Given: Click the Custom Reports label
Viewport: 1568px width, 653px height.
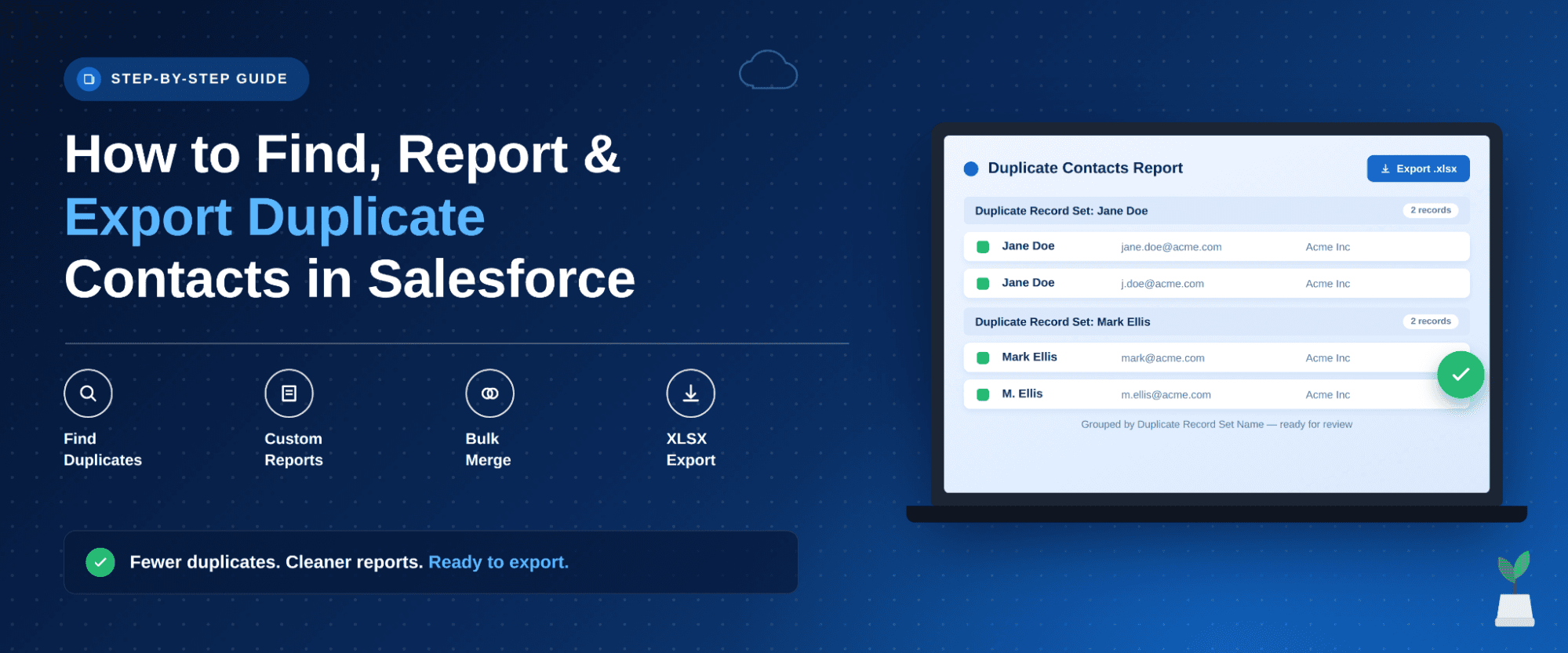Looking at the screenshot, I should click(x=293, y=449).
